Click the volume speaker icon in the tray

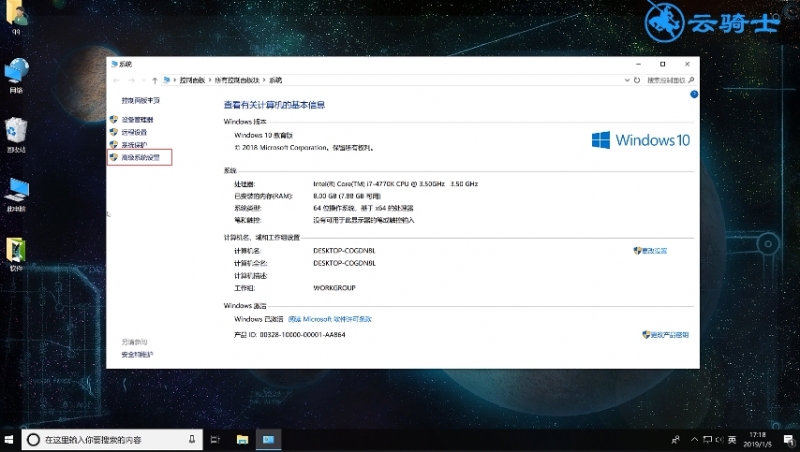(x=719, y=439)
